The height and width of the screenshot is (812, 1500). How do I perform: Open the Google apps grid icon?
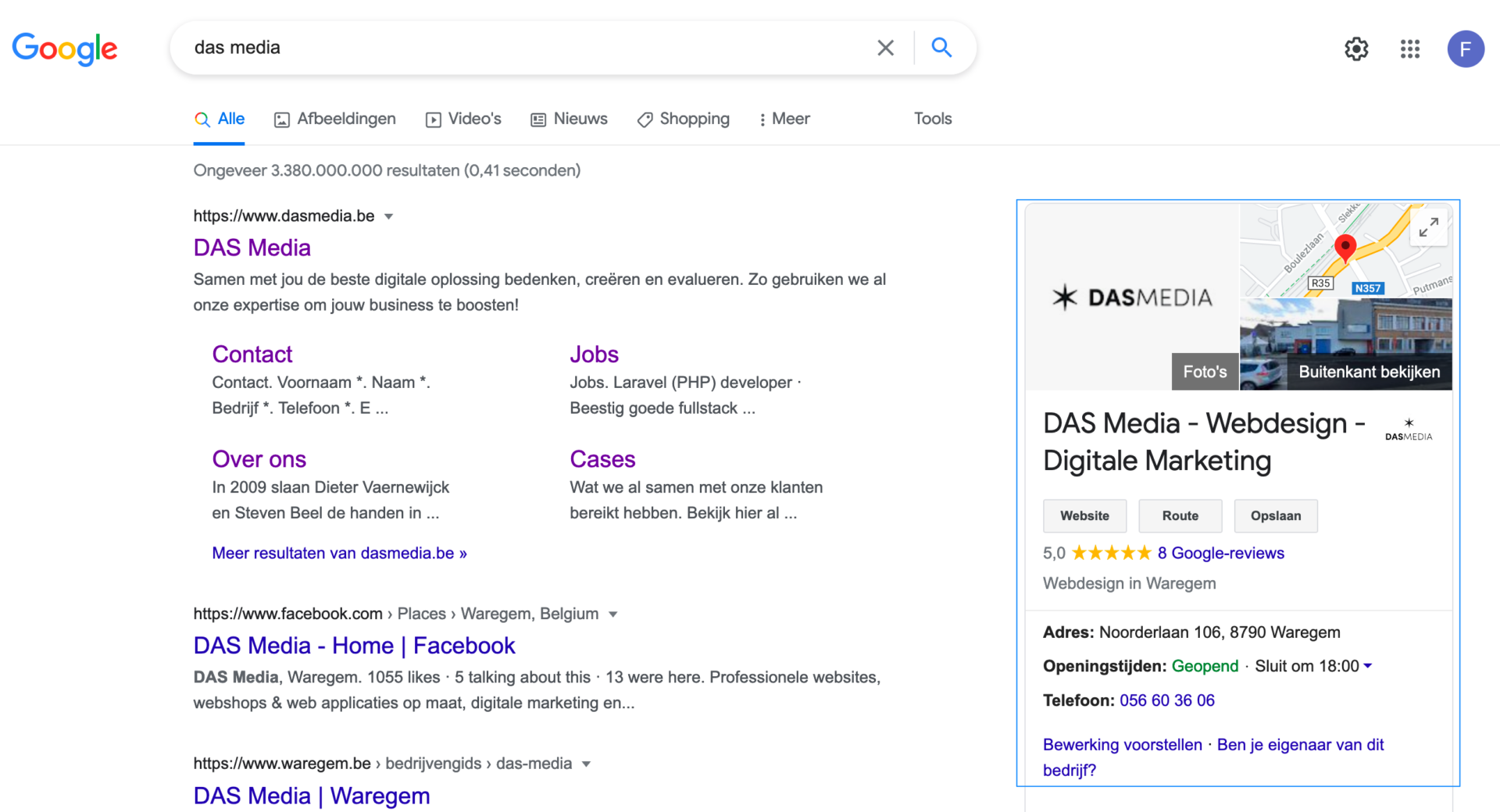pos(1410,49)
